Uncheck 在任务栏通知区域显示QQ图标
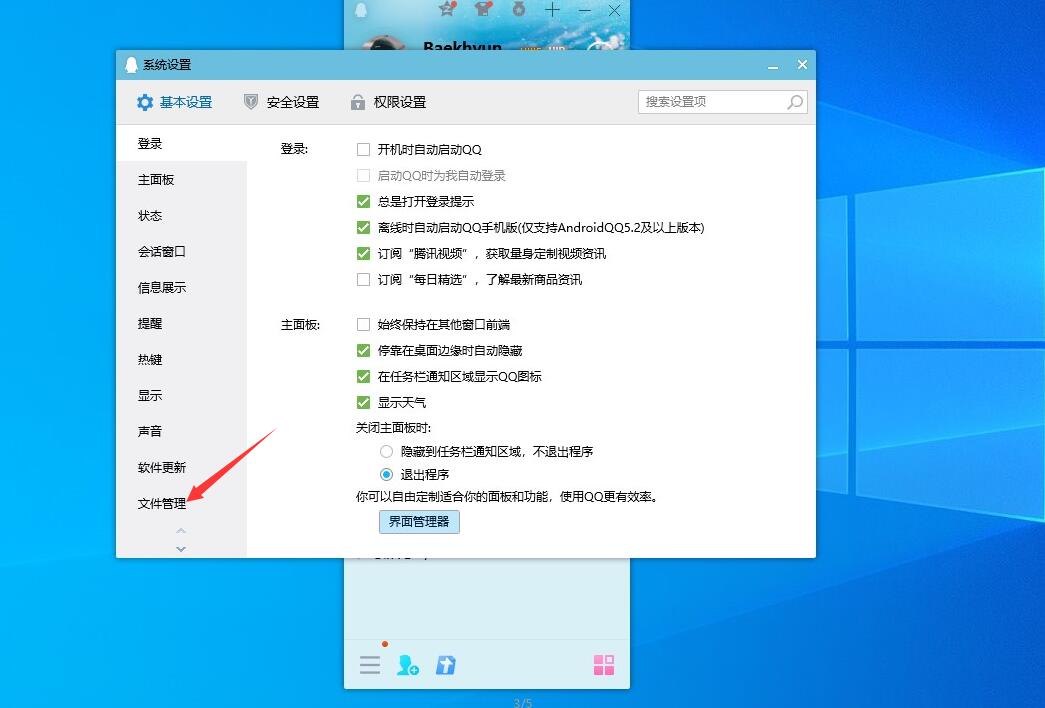Viewport: 1045px width, 708px height. tap(363, 377)
